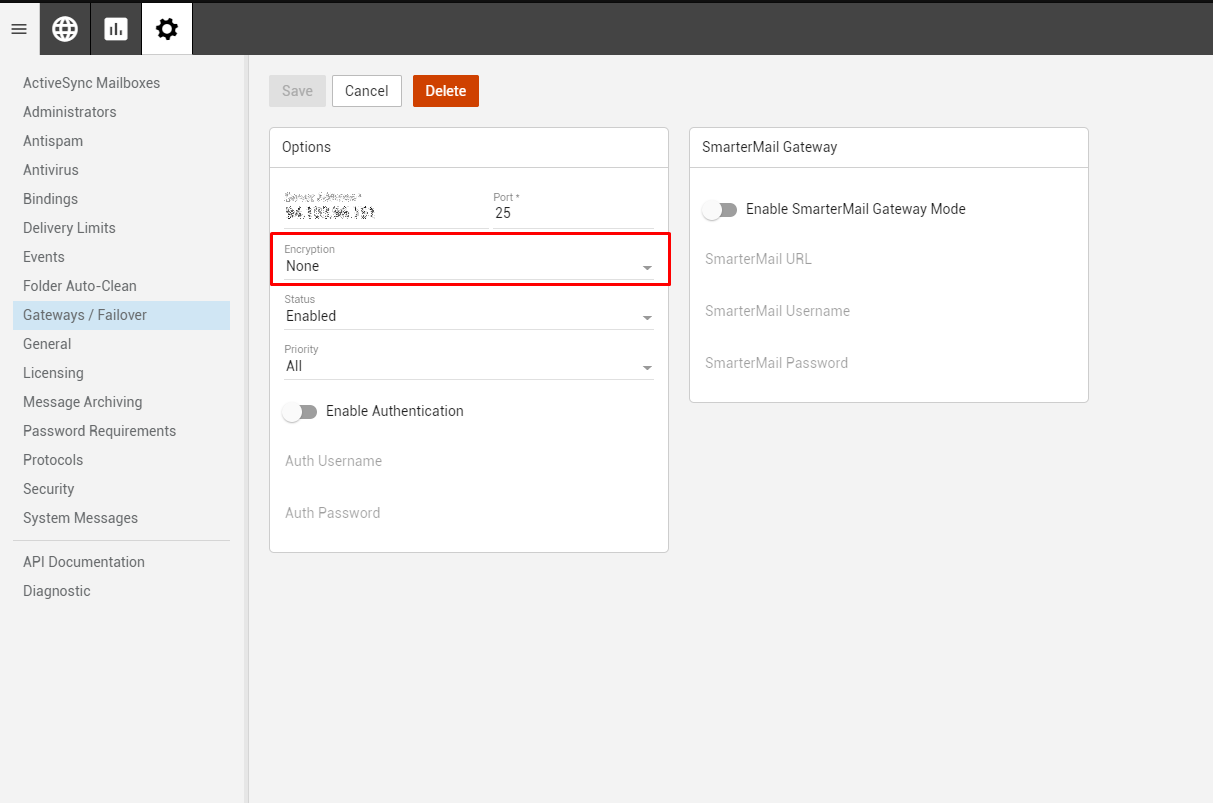Select Message Archiving in sidebar

(82, 402)
